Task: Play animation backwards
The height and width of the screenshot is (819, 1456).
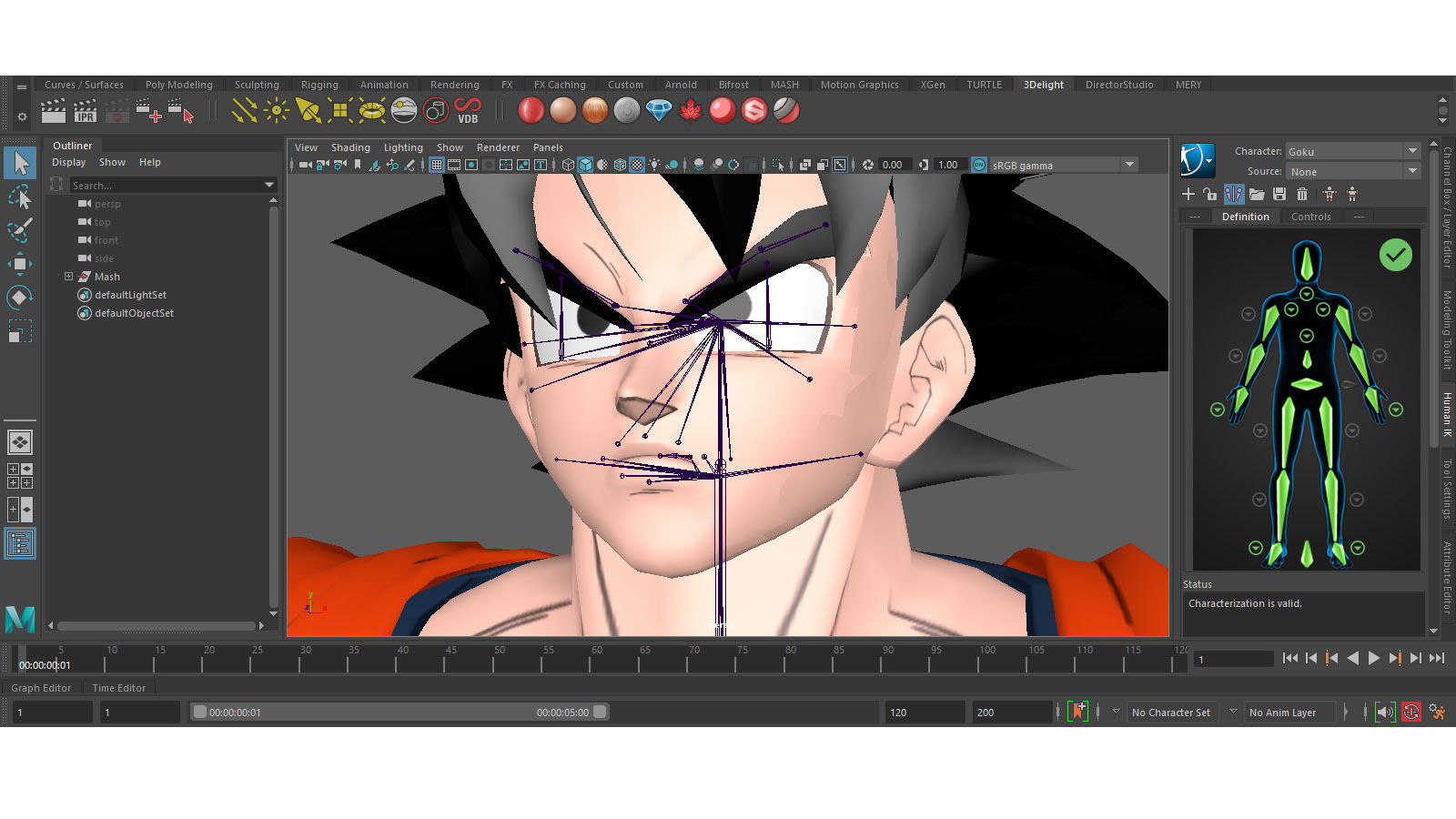Action: (x=1353, y=658)
